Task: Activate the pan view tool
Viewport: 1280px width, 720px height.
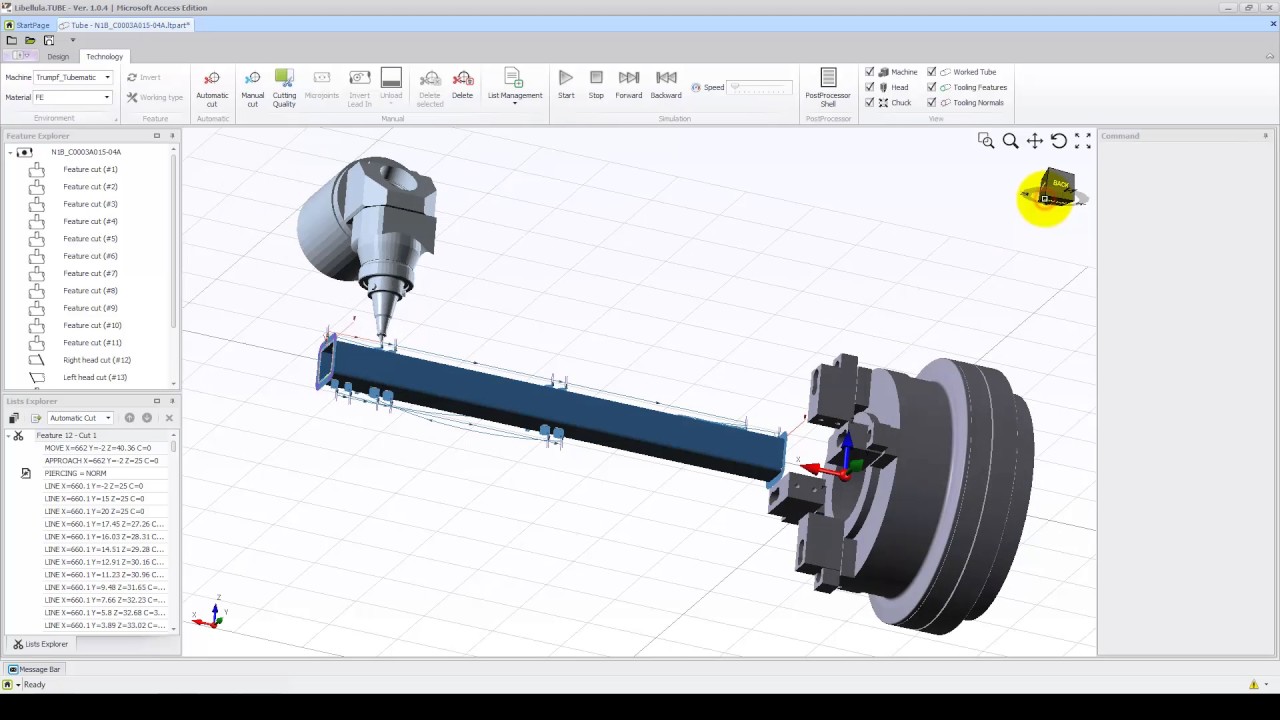Action: point(1035,141)
